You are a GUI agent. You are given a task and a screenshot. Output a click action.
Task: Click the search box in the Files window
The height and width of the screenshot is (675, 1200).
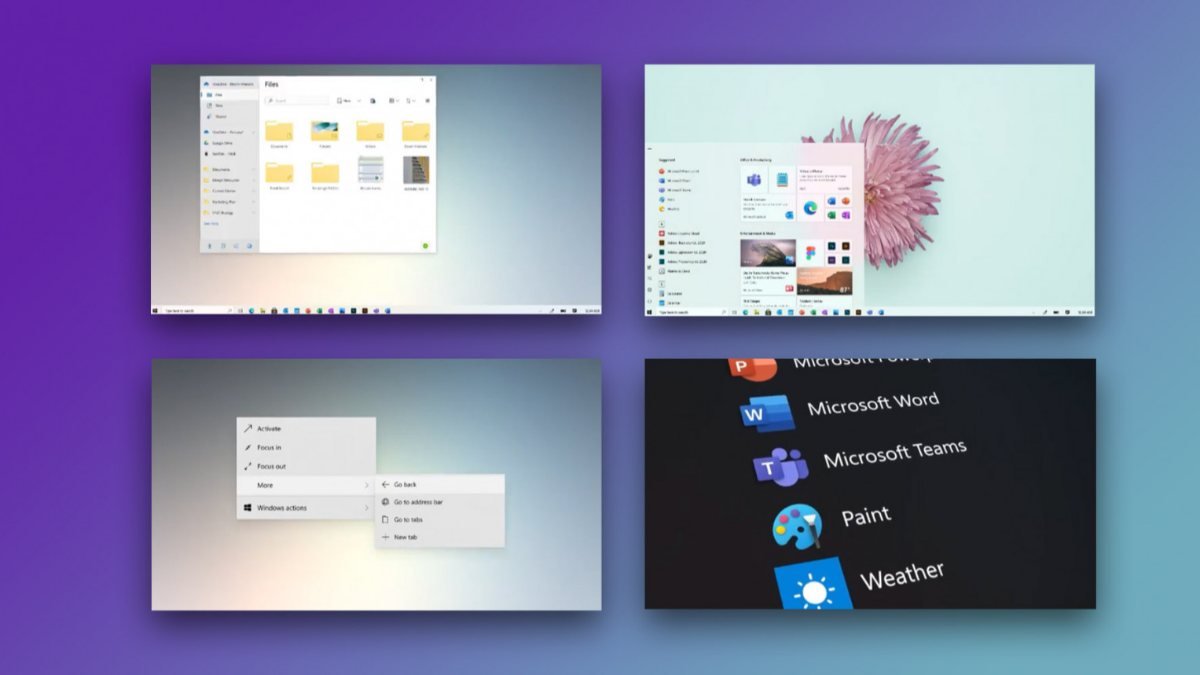pyautogui.click(x=296, y=100)
